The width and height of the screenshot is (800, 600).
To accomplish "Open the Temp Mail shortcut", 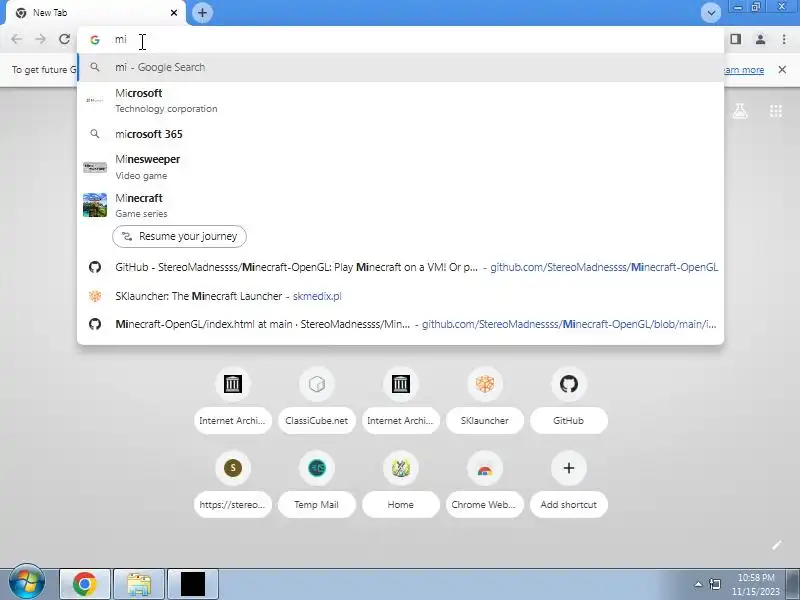I will point(317,484).
